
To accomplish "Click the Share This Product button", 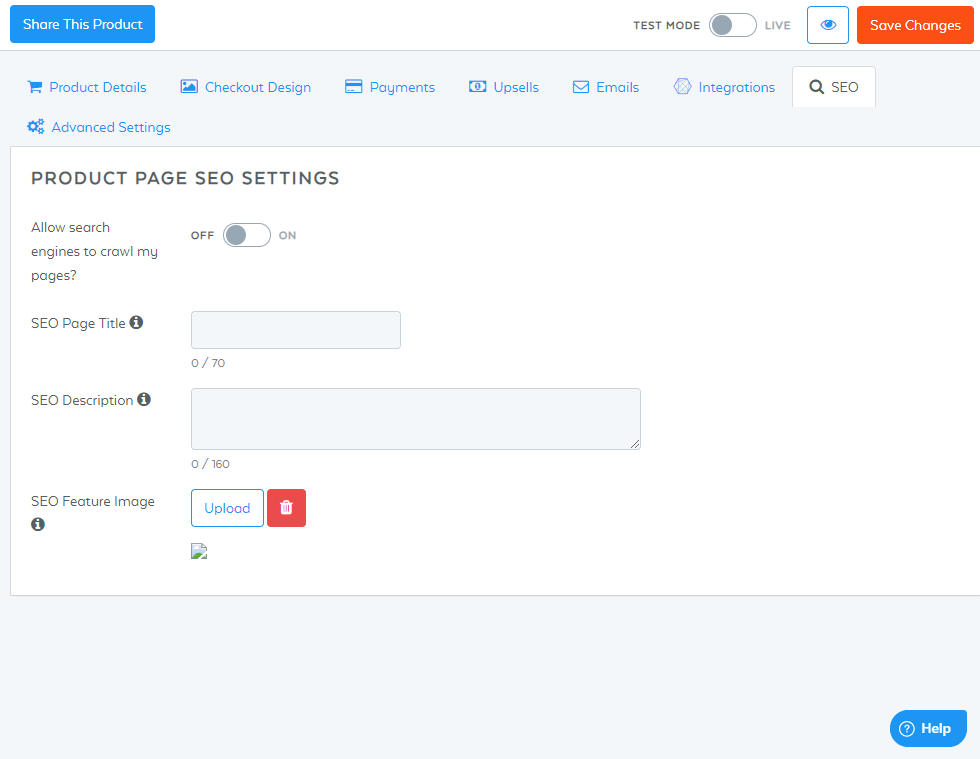I will tap(82, 24).
